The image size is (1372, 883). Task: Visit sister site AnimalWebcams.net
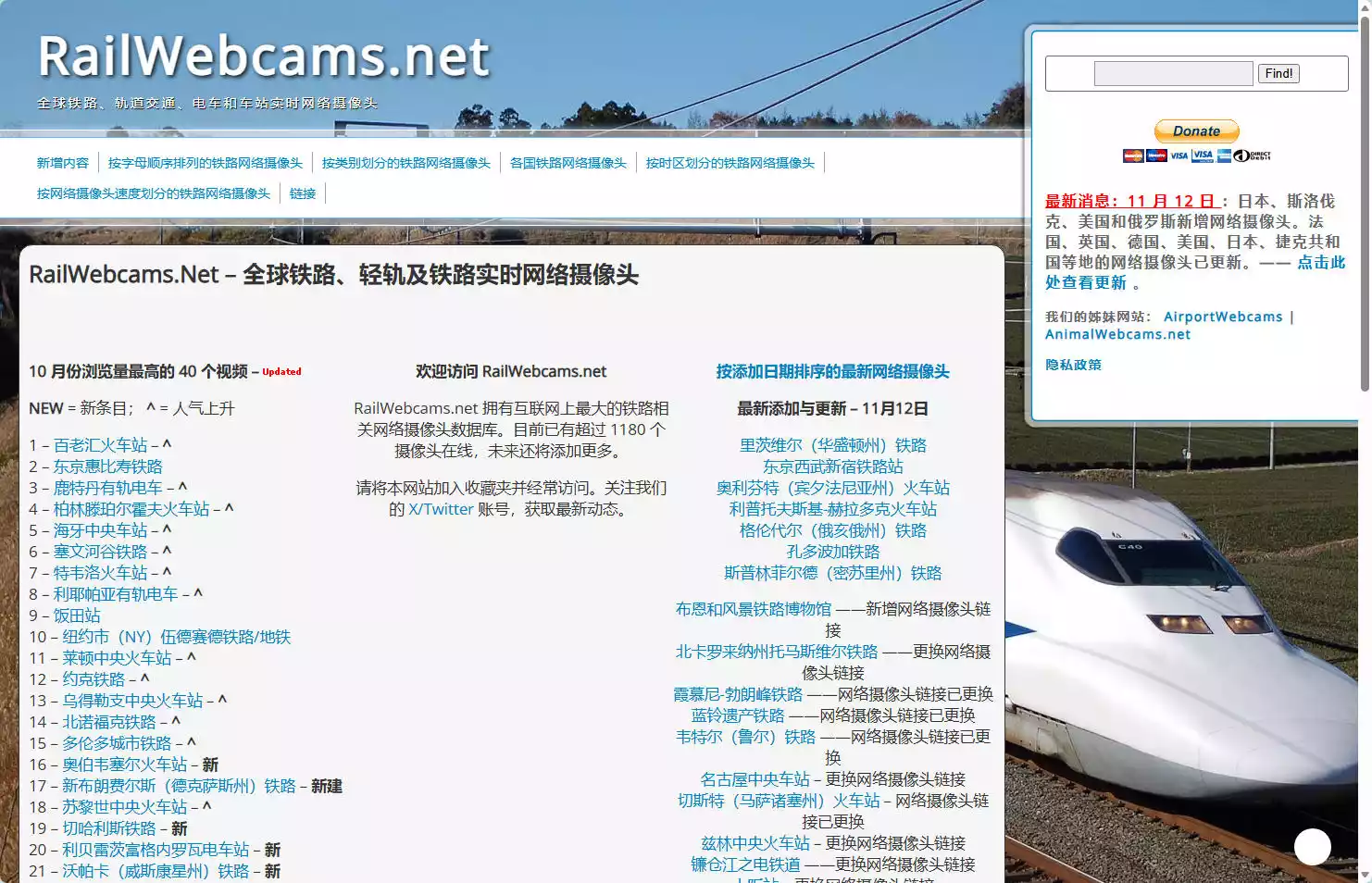(x=1117, y=334)
